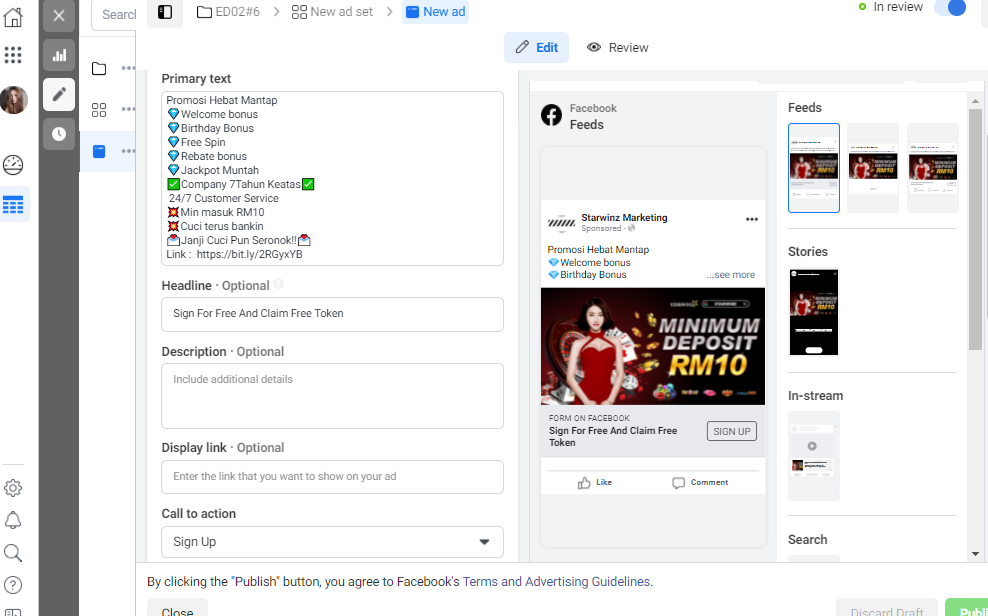Click the SIGN UP button in ad preview
988x616 pixels.
[x=732, y=431]
